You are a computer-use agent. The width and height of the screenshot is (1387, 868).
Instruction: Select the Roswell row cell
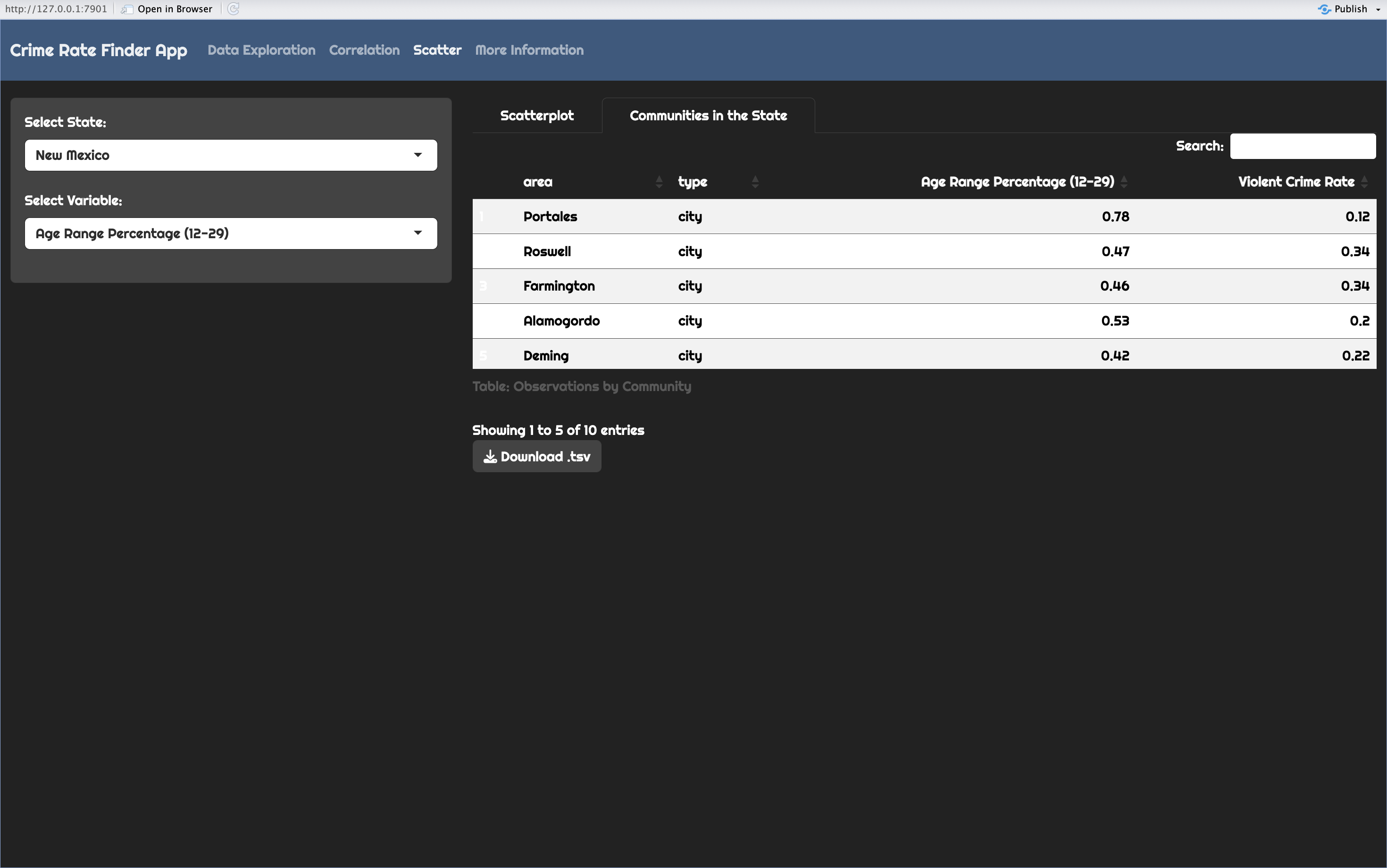click(x=547, y=251)
